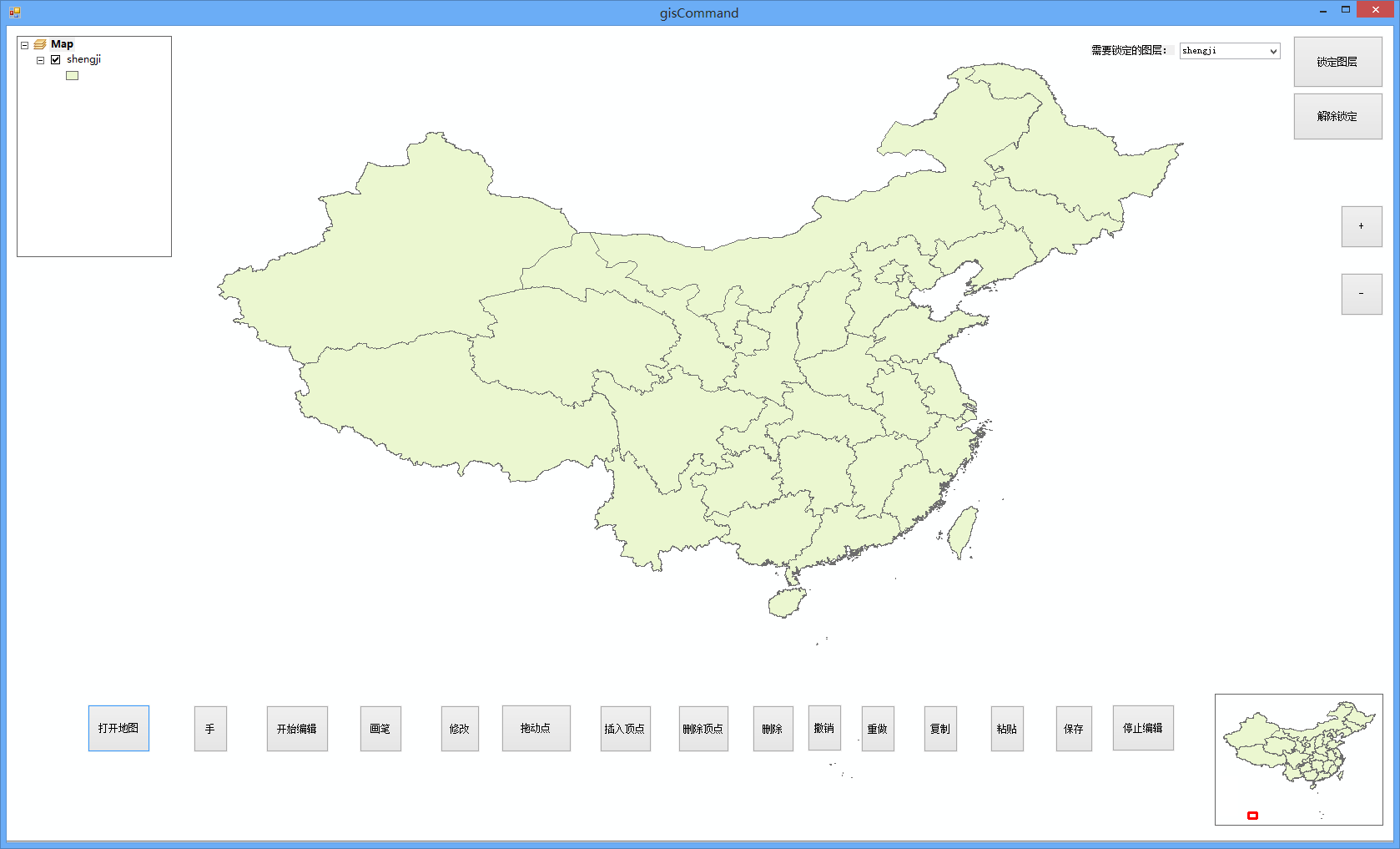Click the 拖动点 move point button
Viewport: 1400px width, 849px height.
536,728
